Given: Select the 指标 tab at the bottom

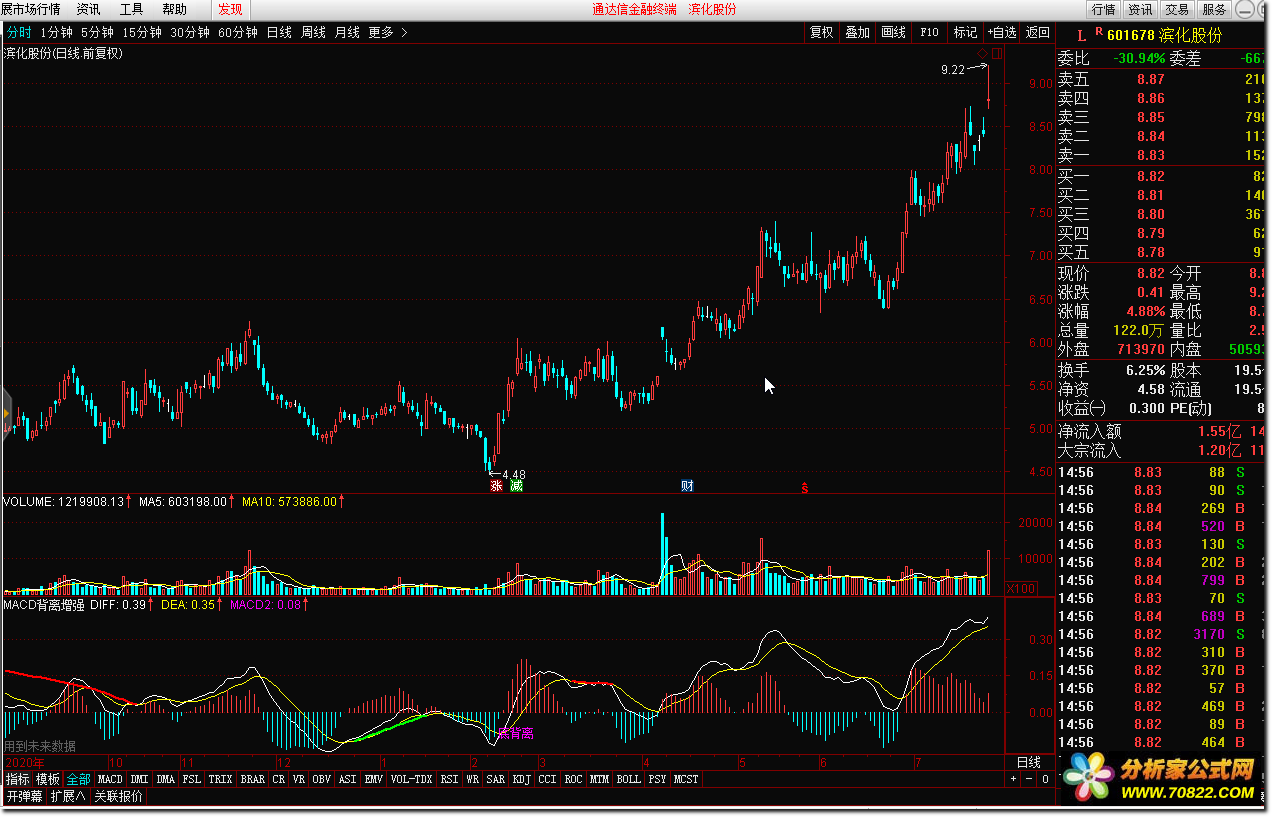Looking at the screenshot, I should pyautogui.click(x=17, y=779).
